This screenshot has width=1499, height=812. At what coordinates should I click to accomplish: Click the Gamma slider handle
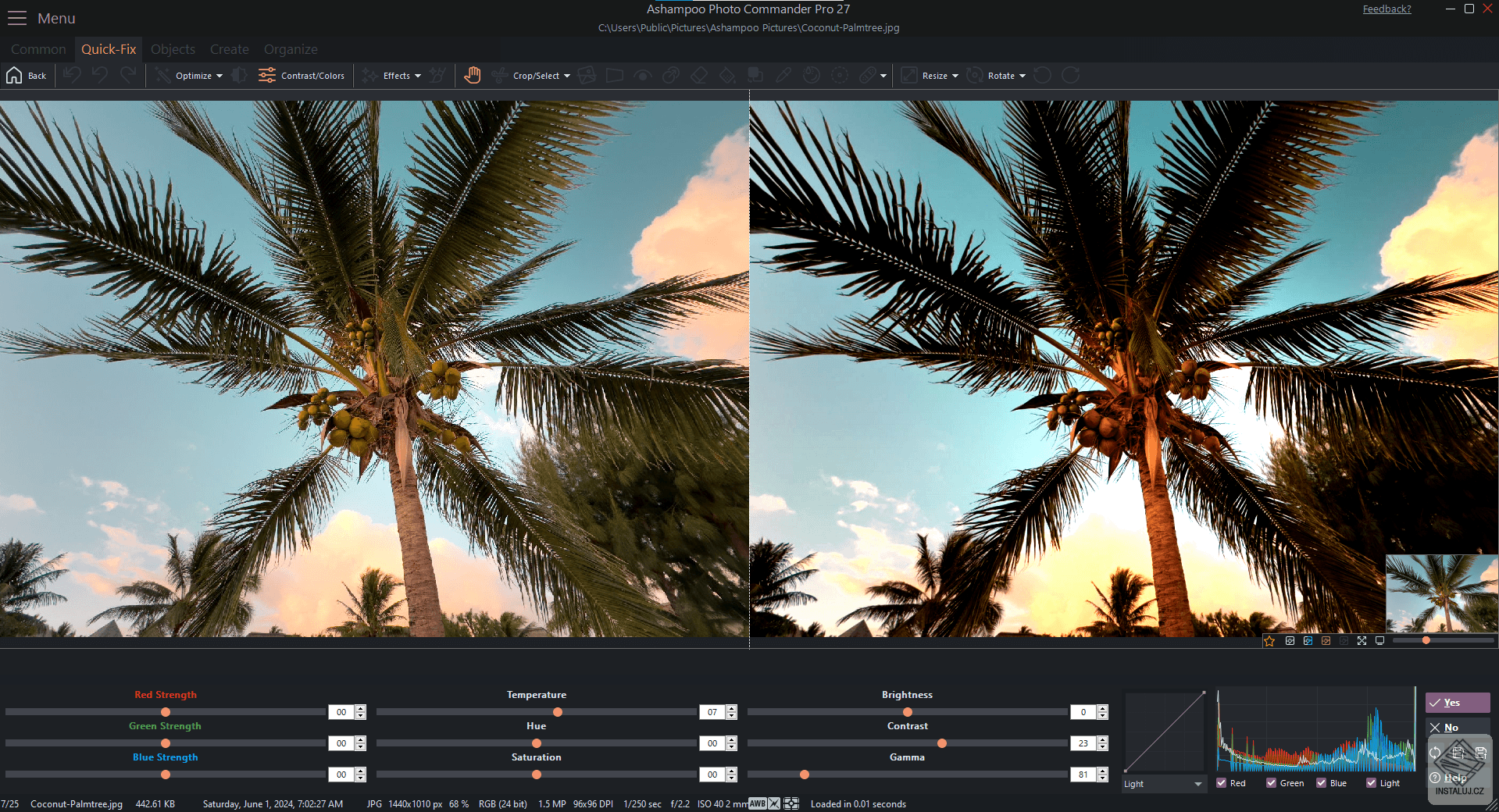[x=805, y=775]
